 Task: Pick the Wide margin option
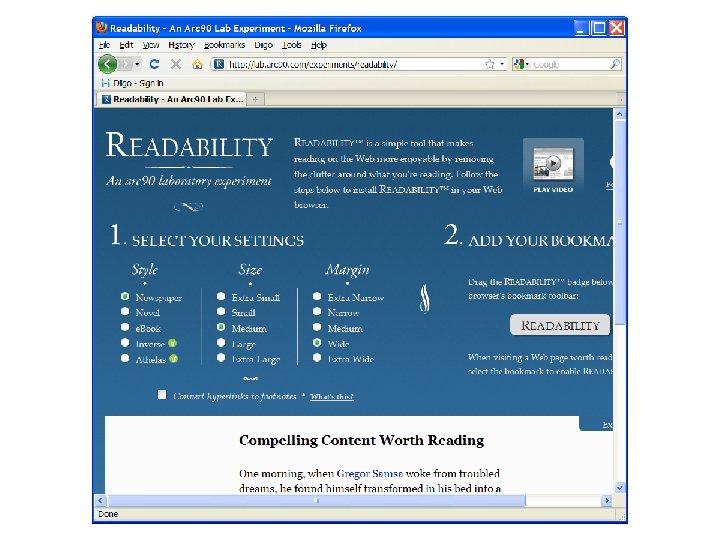[317, 343]
